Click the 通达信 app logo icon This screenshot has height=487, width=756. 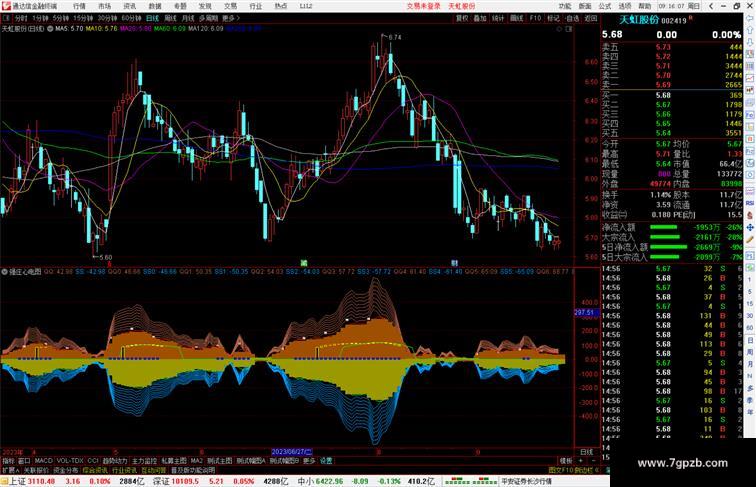(6, 6)
